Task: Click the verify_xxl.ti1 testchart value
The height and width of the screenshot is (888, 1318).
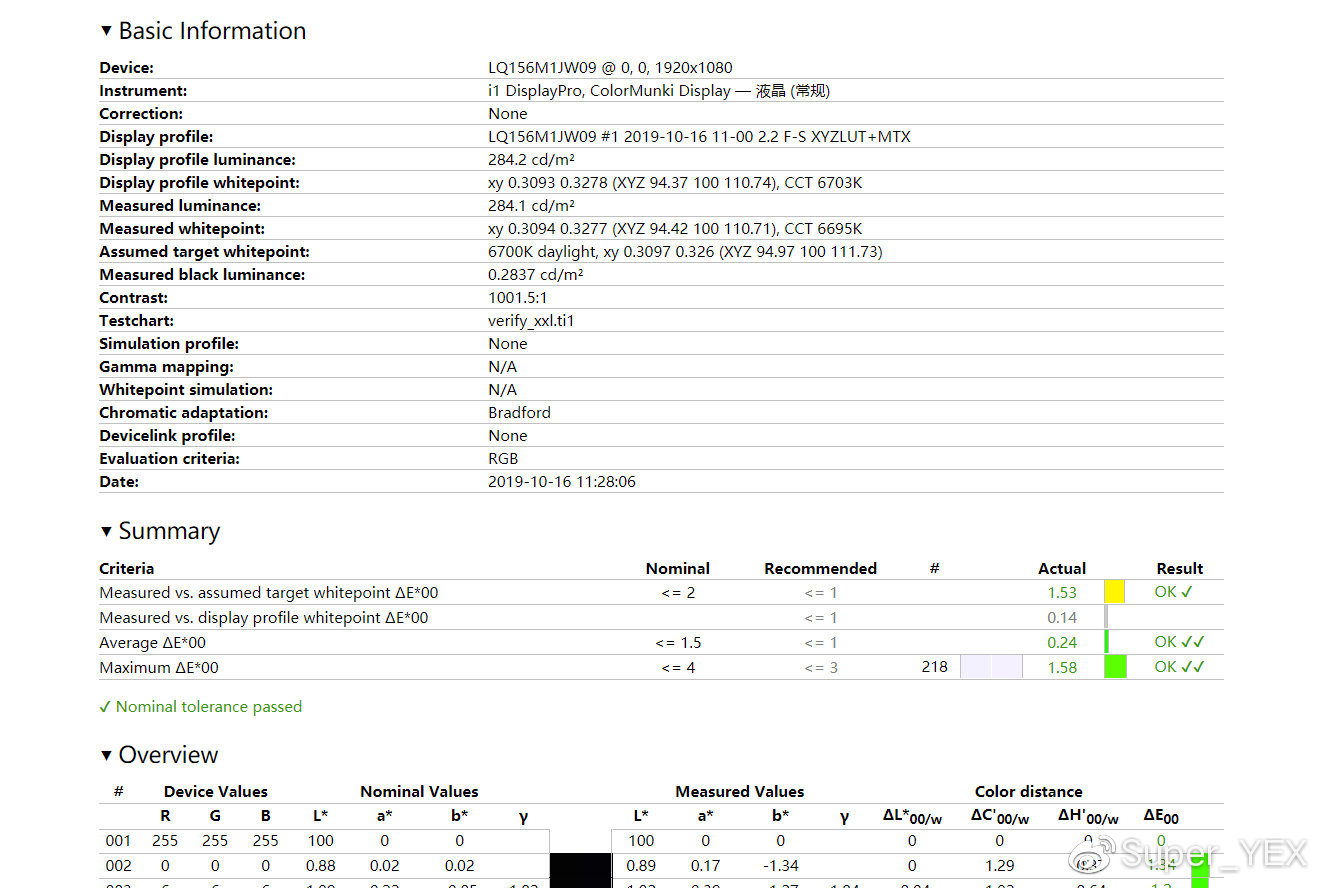Action: pyautogui.click(x=531, y=321)
